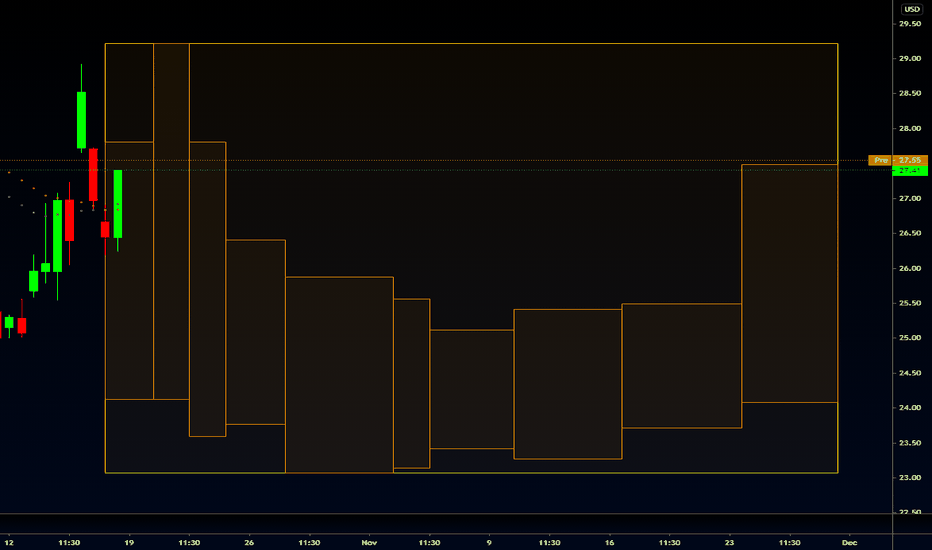
Task: Open the USD currency selector
Action: pyautogui.click(x=912, y=9)
